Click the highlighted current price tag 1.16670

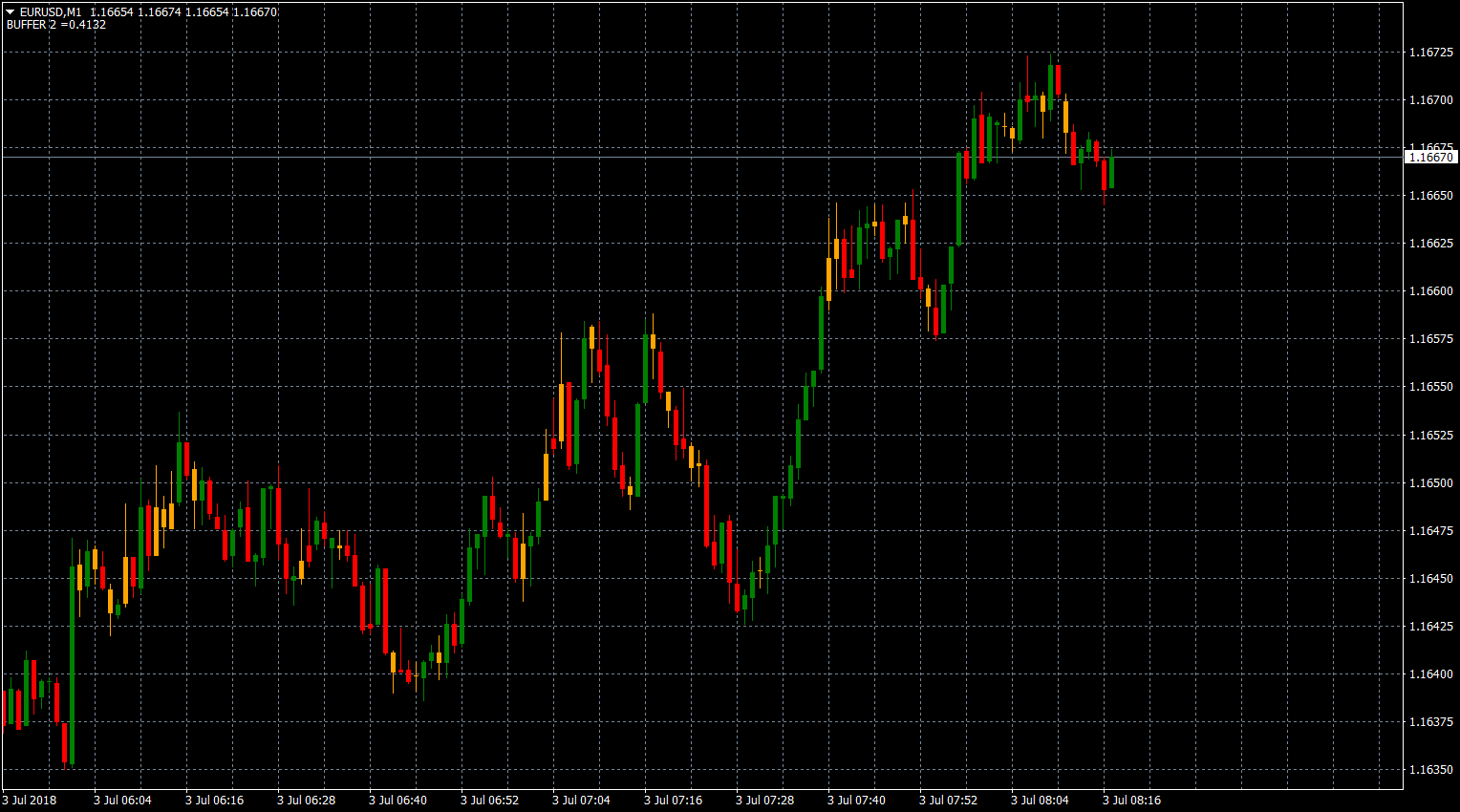[1431, 158]
